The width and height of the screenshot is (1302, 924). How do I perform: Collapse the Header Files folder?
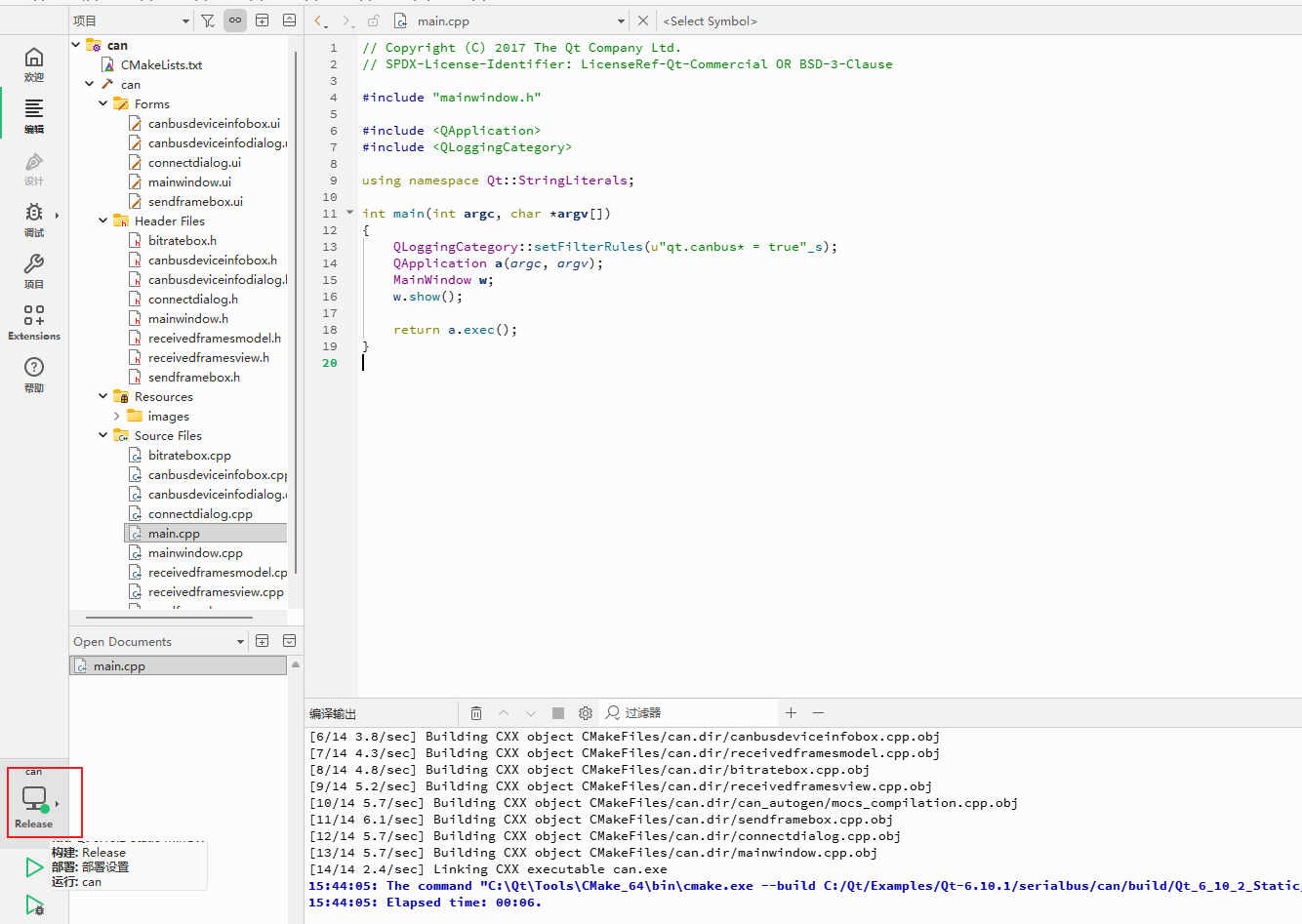coord(103,221)
